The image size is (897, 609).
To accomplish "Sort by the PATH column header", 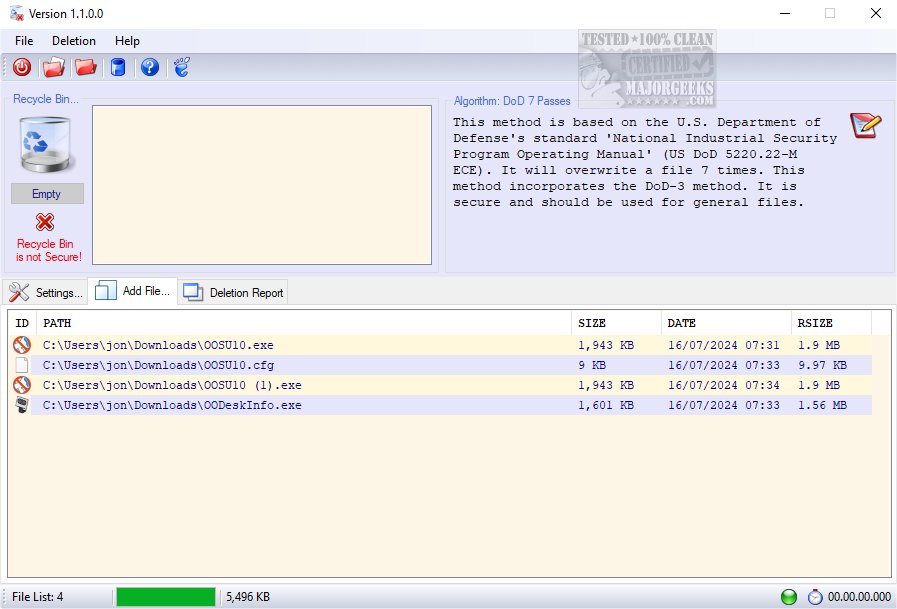I will tap(304, 323).
